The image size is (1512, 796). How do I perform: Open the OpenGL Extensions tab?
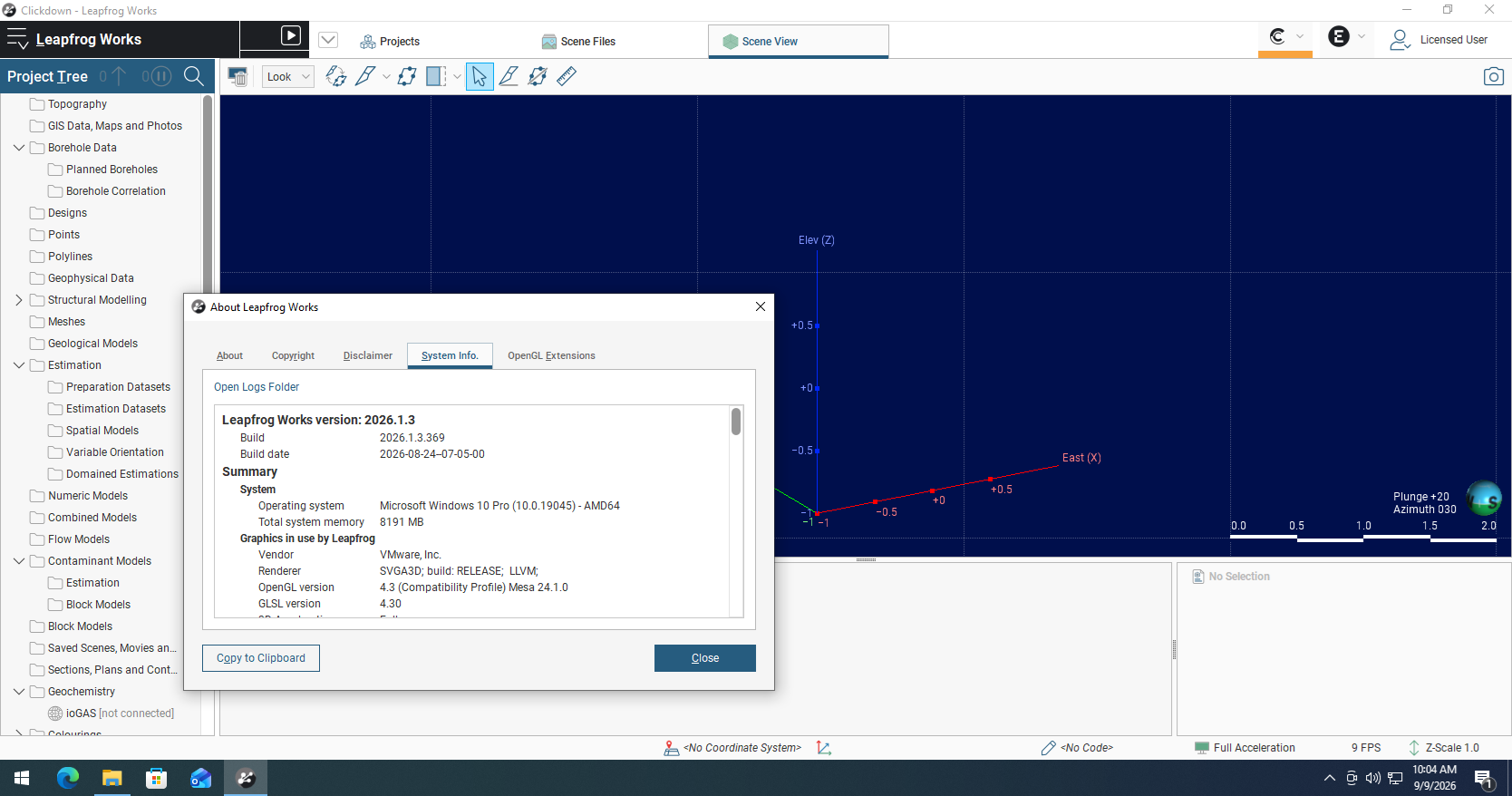(x=551, y=355)
